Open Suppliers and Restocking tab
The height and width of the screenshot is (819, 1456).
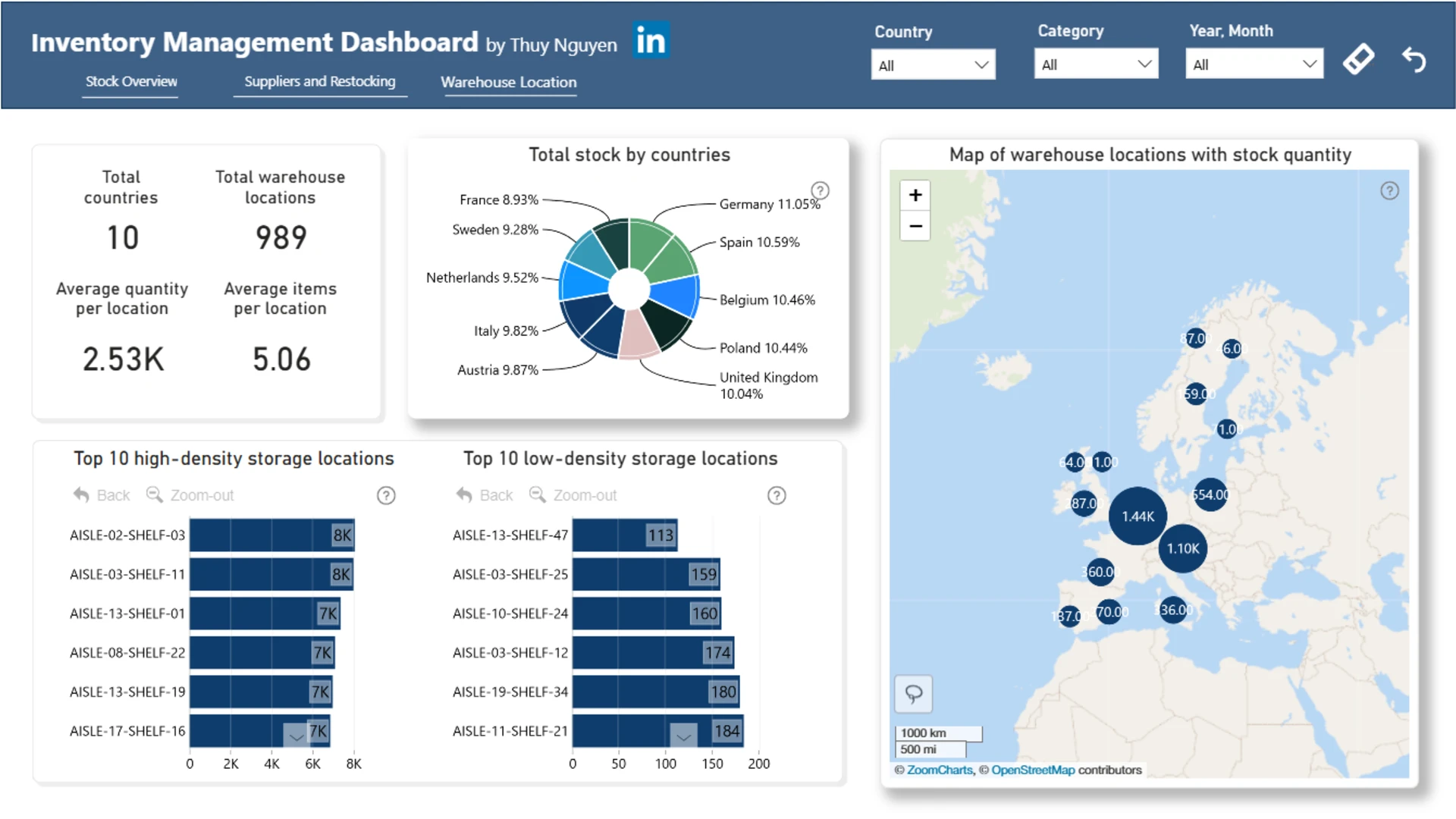(x=319, y=82)
